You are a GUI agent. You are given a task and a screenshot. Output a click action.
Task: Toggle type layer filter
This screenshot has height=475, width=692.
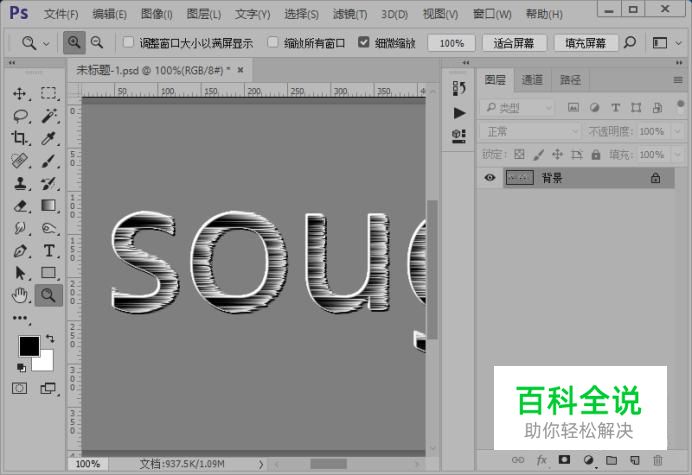(x=615, y=107)
